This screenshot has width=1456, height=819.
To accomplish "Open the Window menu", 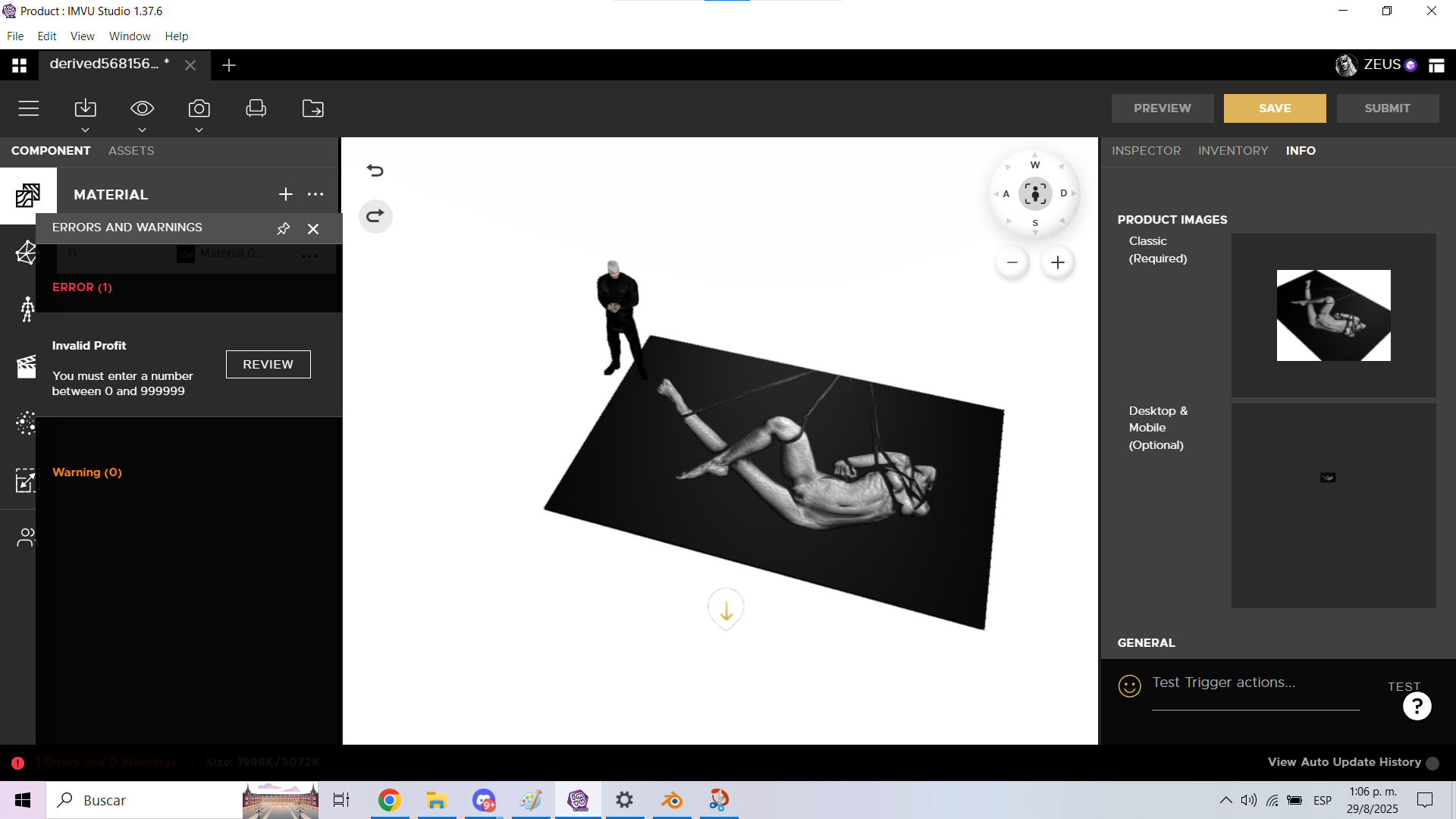I will click(130, 36).
